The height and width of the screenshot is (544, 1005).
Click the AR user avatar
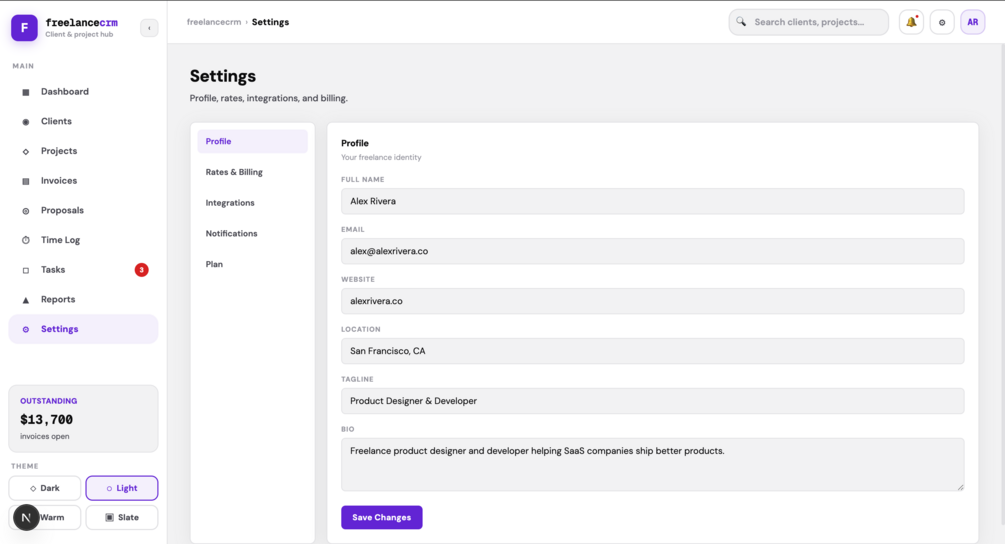(x=972, y=22)
